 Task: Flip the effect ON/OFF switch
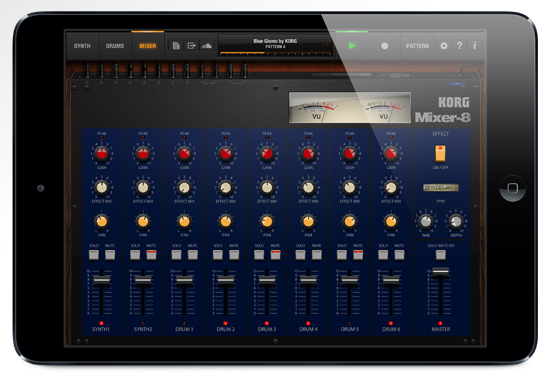click(x=441, y=154)
